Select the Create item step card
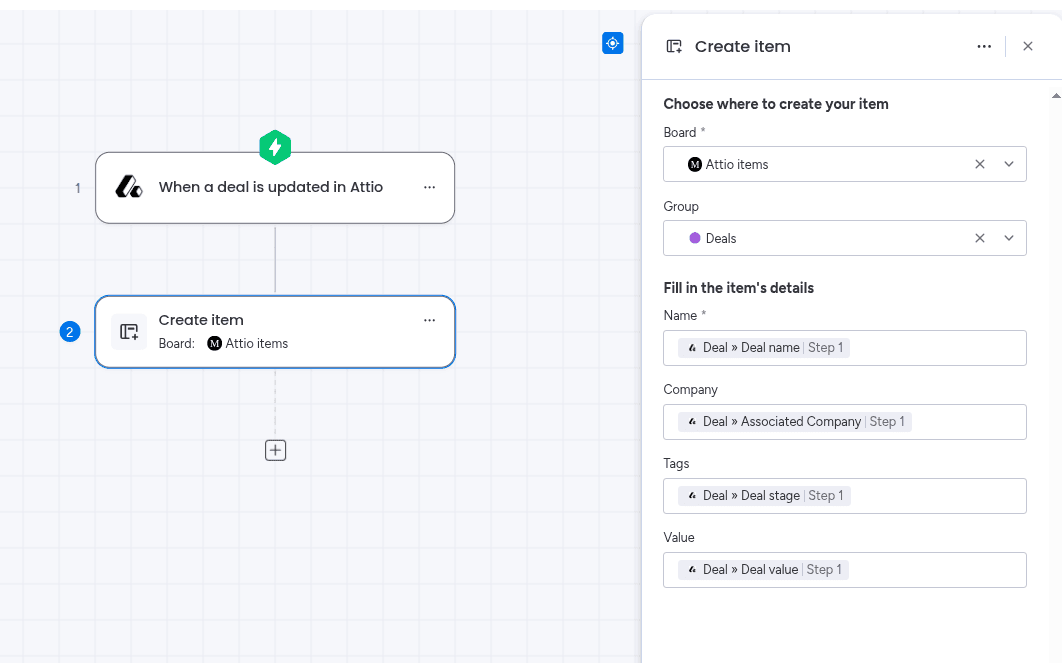 click(x=275, y=332)
